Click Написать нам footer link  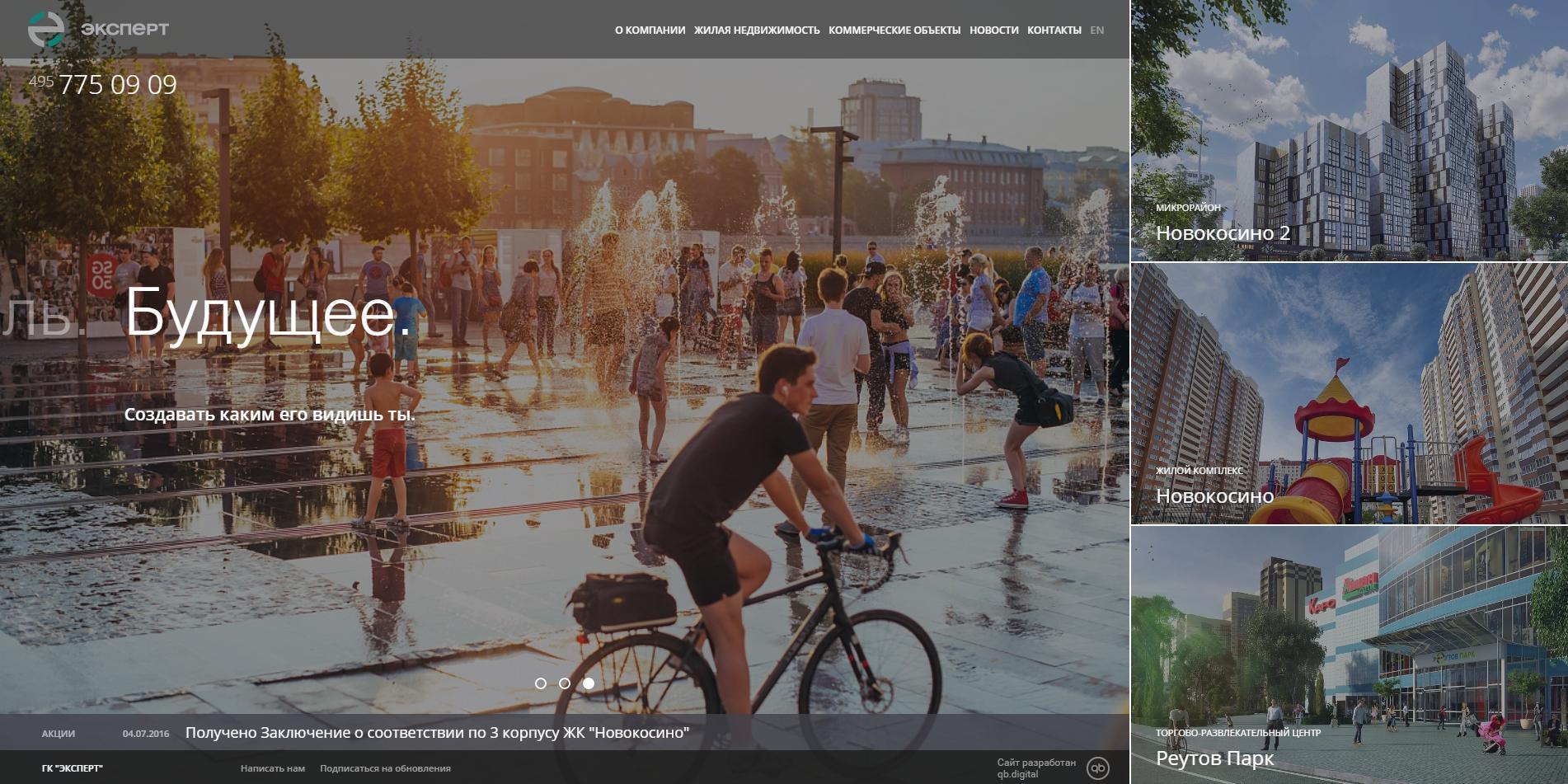pyautogui.click(x=273, y=768)
